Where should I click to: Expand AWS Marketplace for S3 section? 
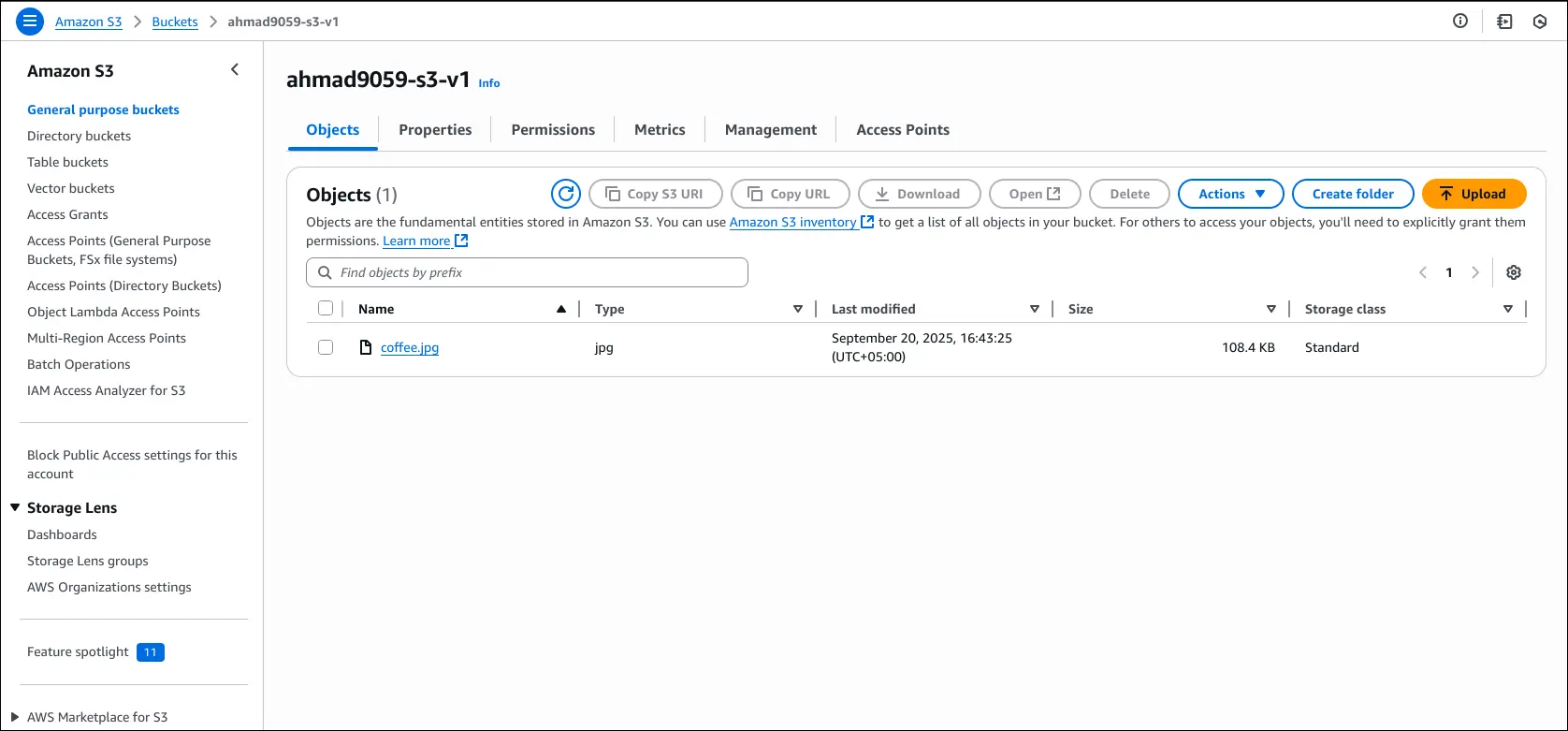click(x=15, y=717)
